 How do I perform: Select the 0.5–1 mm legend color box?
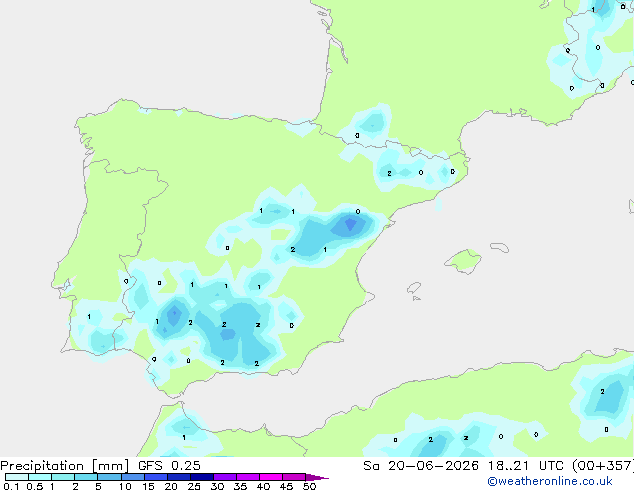[x=40, y=477]
